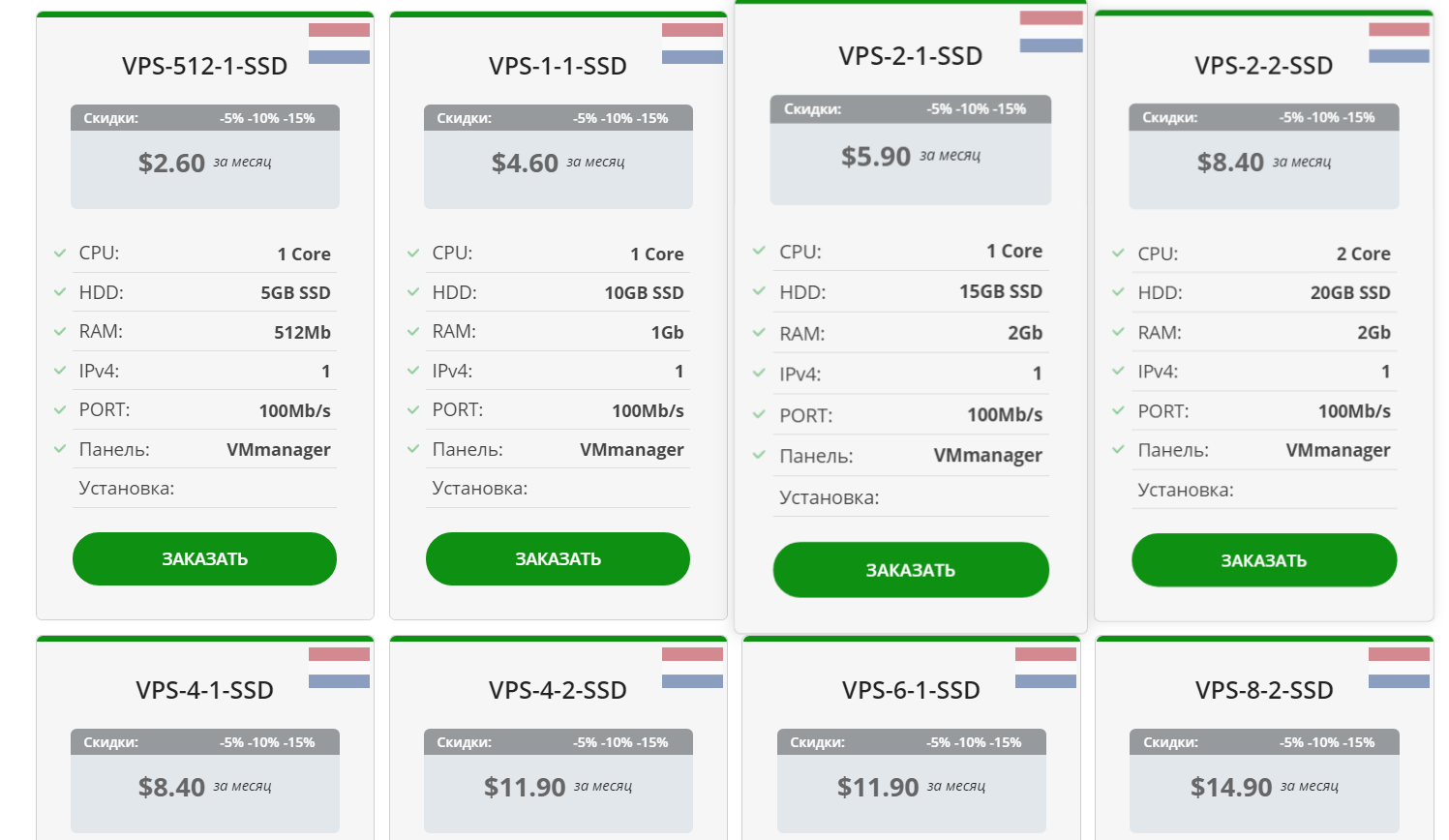Order the VPS-2-2-SSD plan
The image size is (1449, 840).
tap(1263, 560)
